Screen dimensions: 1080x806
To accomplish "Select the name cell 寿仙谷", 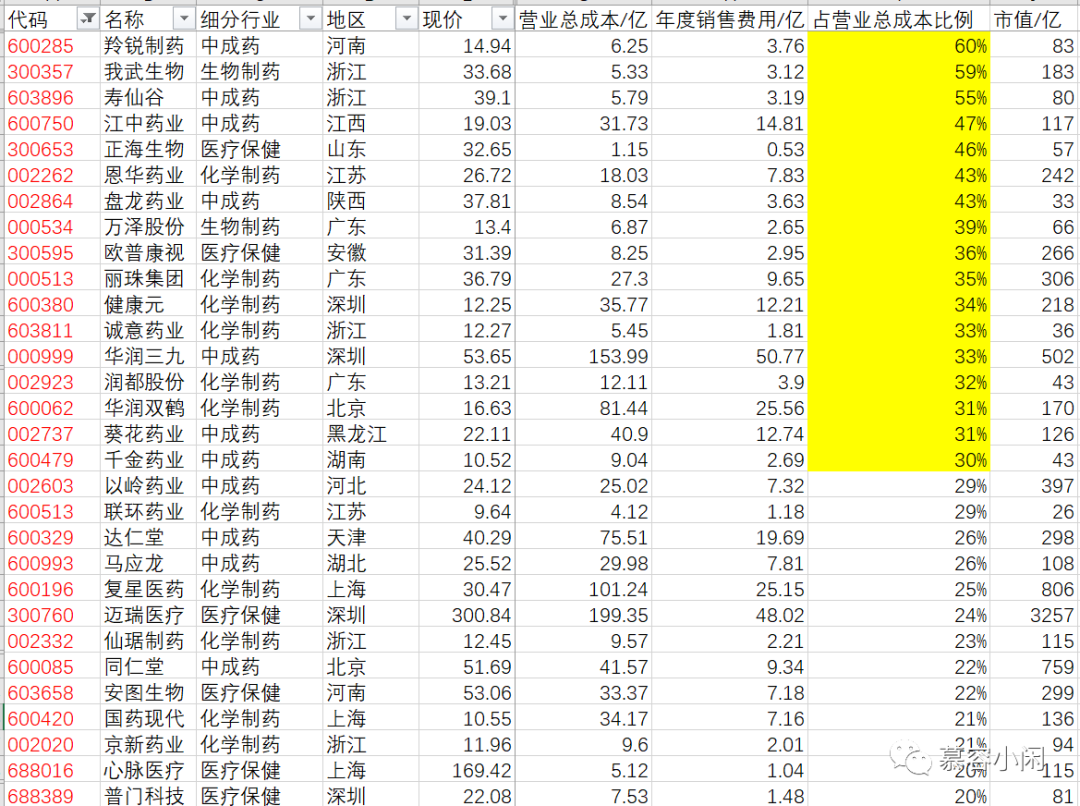I will (x=148, y=98).
